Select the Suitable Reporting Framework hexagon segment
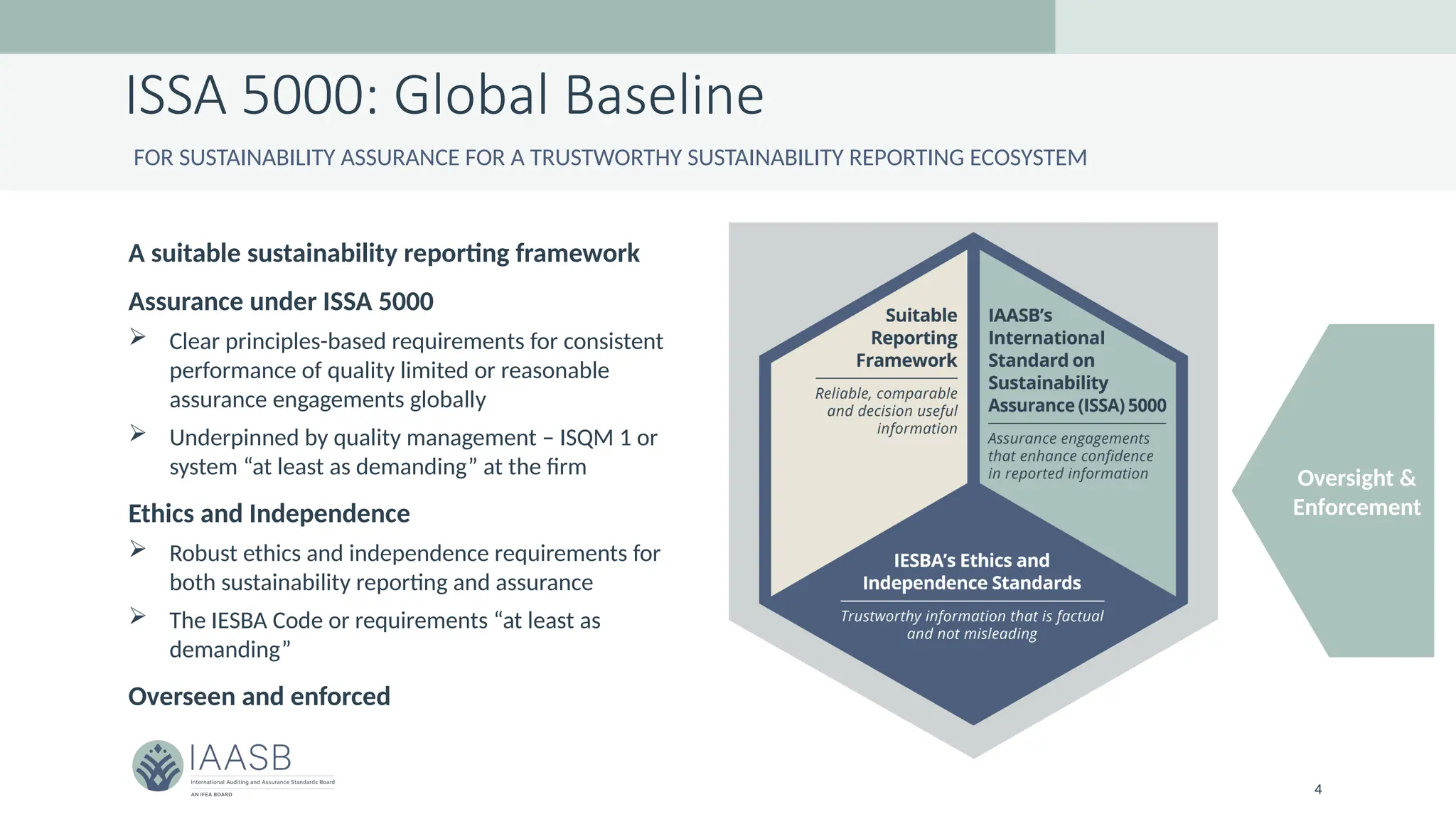The height and width of the screenshot is (819, 1456). pyautogui.click(x=906, y=338)
